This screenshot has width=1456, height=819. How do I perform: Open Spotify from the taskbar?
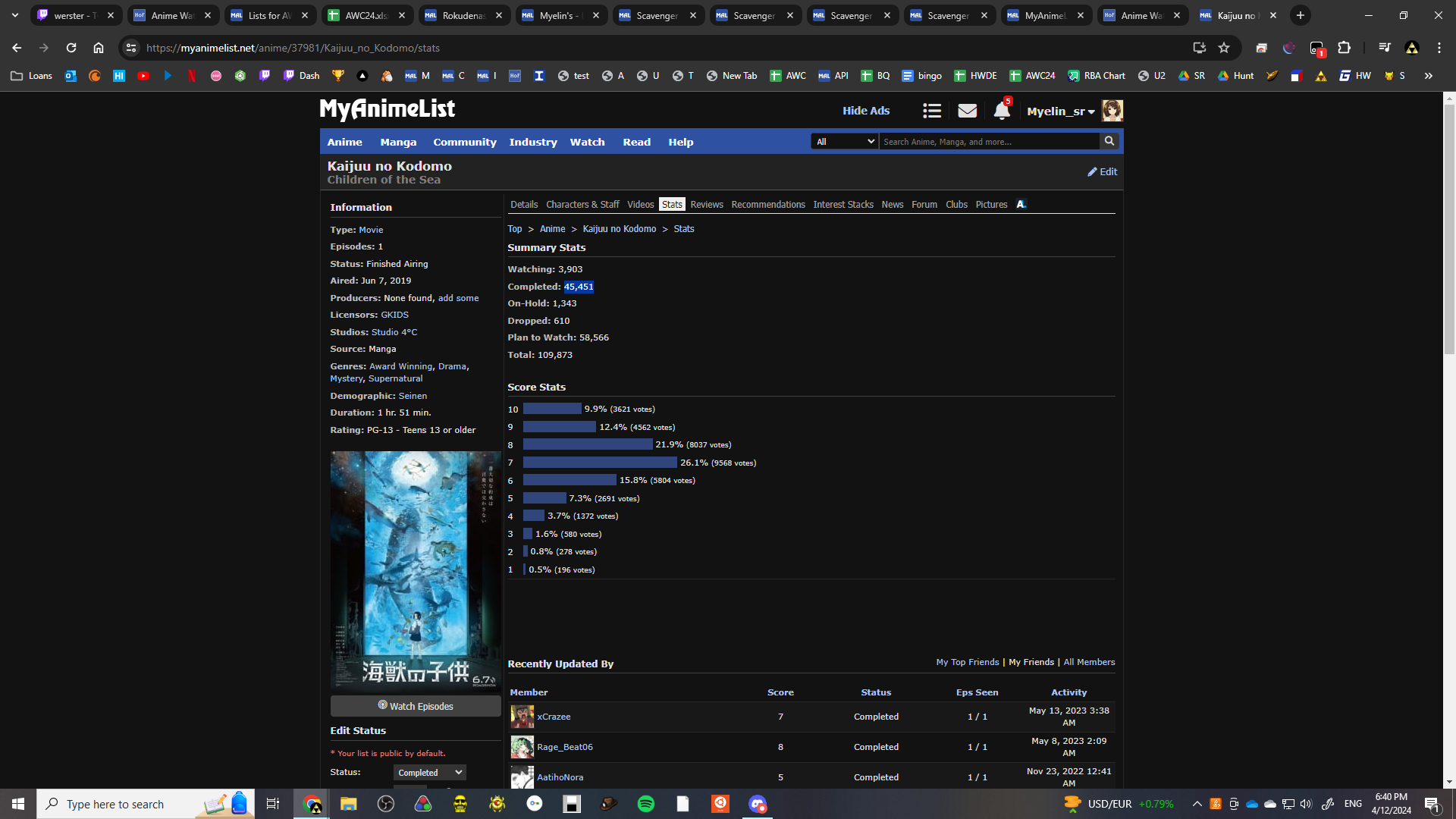pyautogui.click(x=646, y=804)
